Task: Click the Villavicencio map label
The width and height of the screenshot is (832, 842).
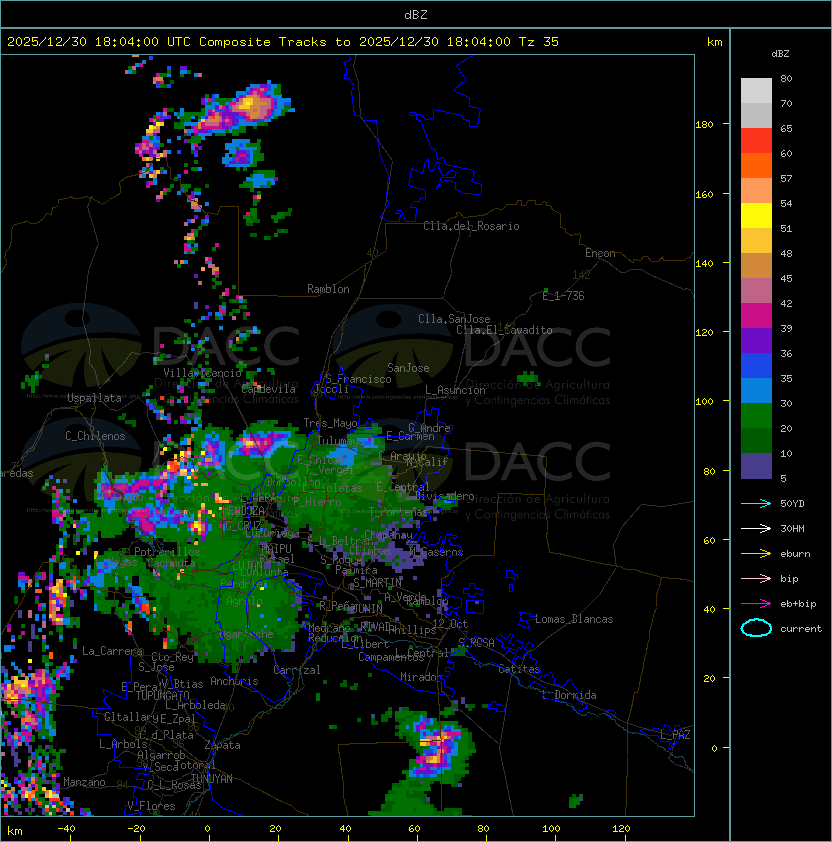Action: click(x=202, y=373)
